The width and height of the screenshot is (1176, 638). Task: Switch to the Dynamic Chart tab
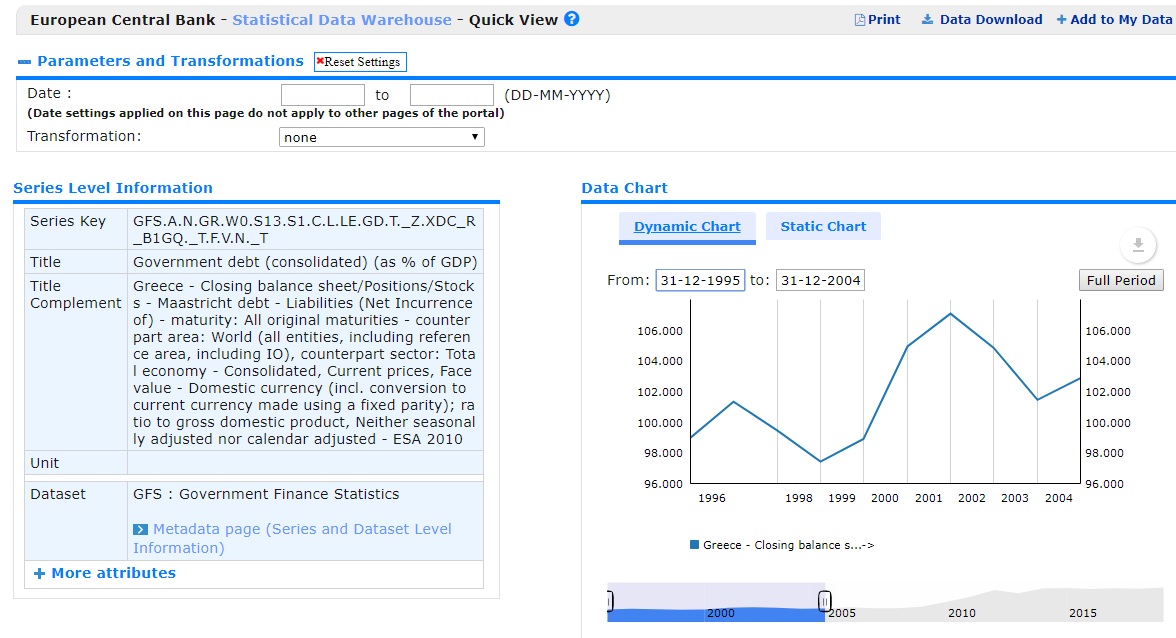click(x=687, y=226)
